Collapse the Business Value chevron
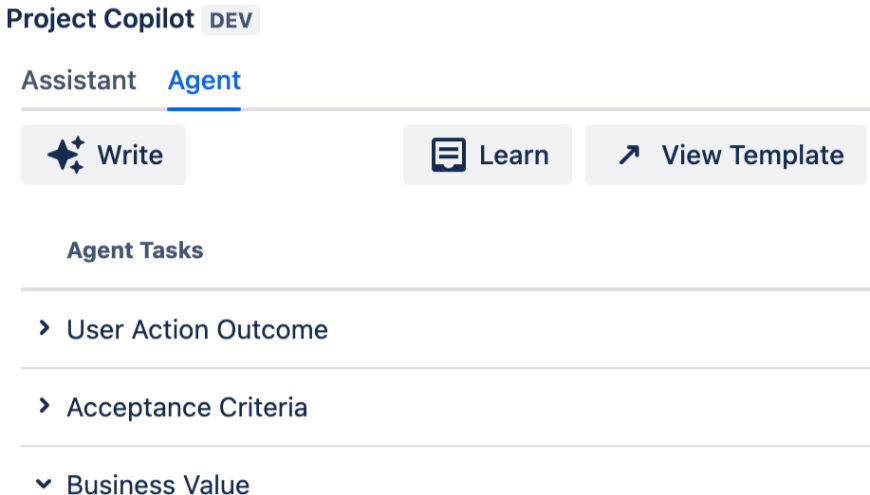 pyautogui.click(x=43, y=484)
